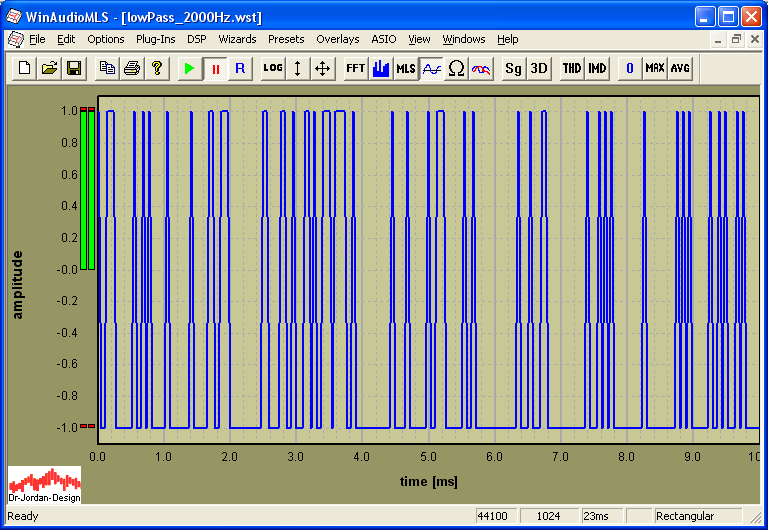Screen dimensions: 768x530
Task: Click the blue R record button
Action: click(x=240, y=68)
